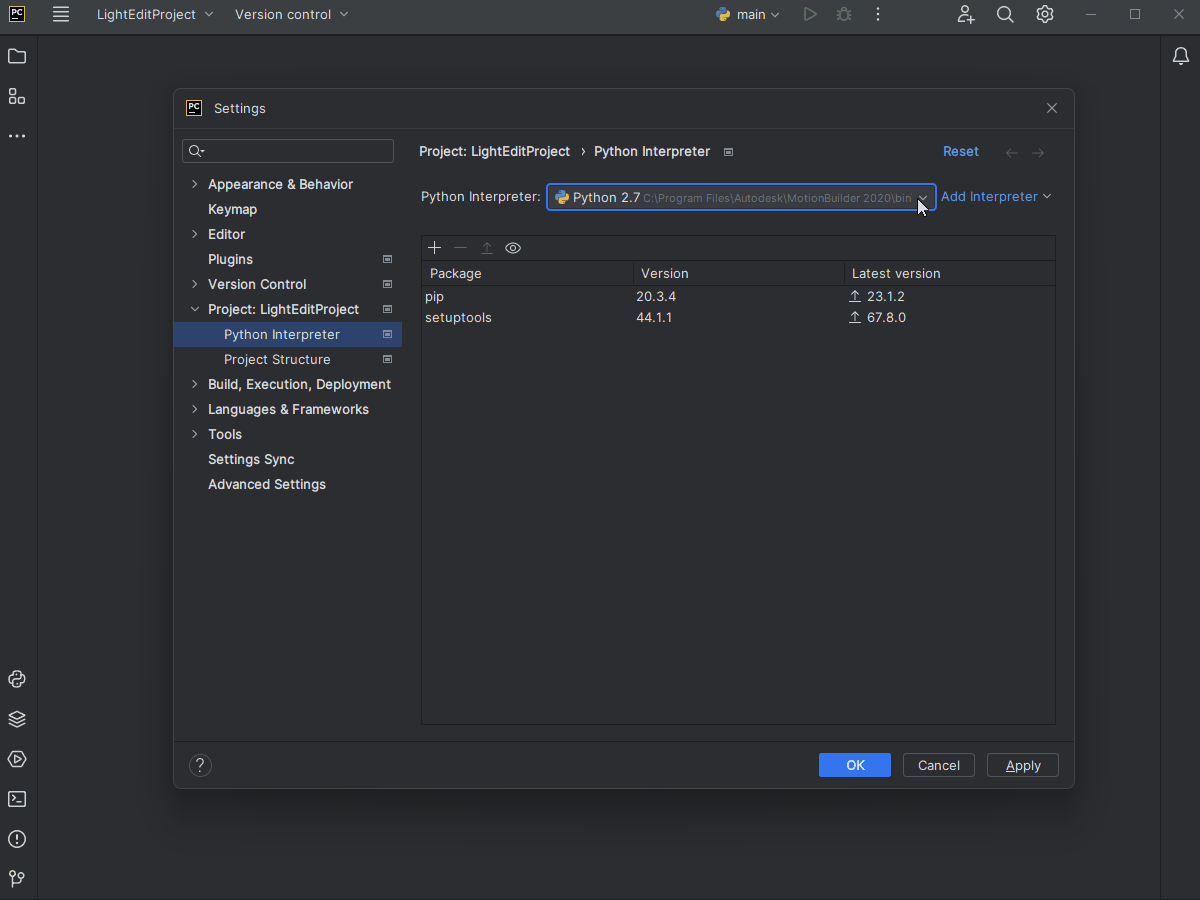Click Apply button
This screenshot has width=1200, height=900.
coord(1023,765)
